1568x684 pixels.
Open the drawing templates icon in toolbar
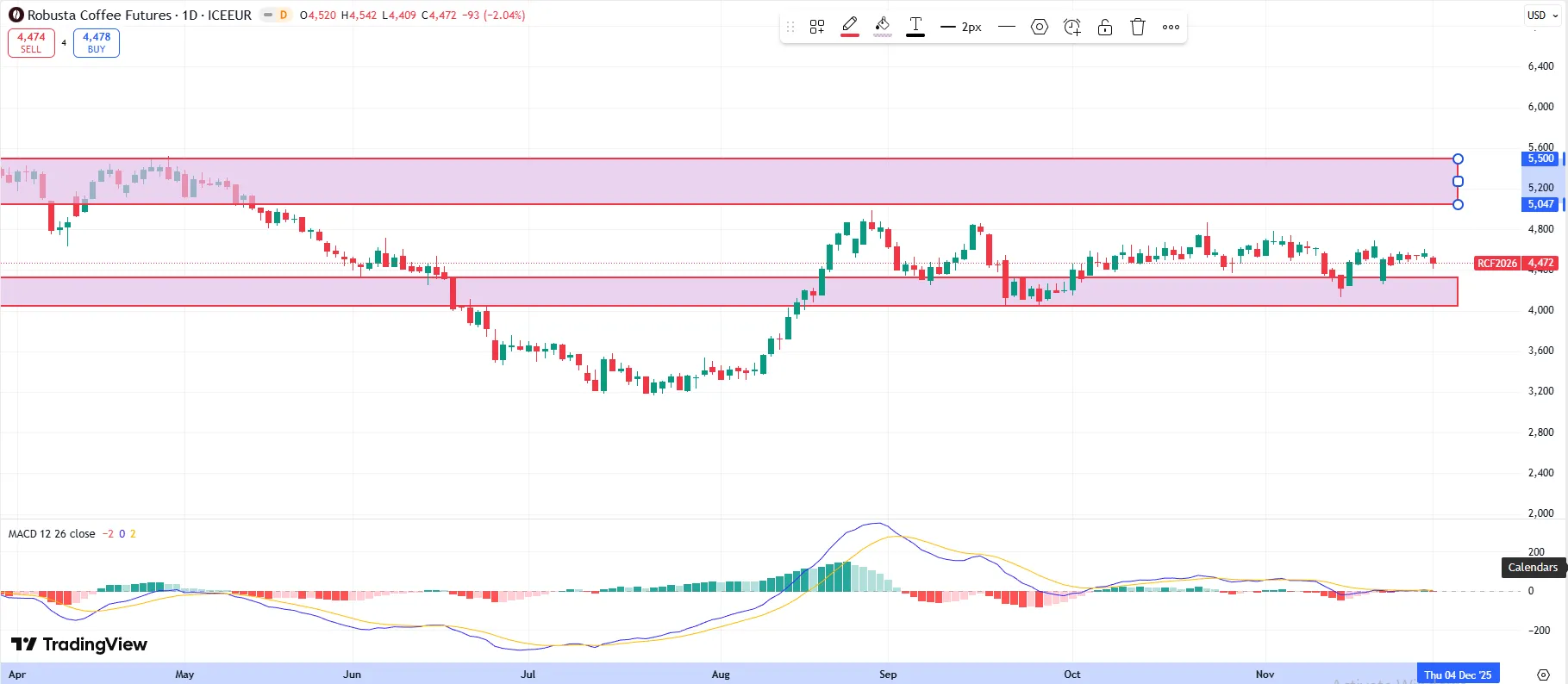[816, 27]
